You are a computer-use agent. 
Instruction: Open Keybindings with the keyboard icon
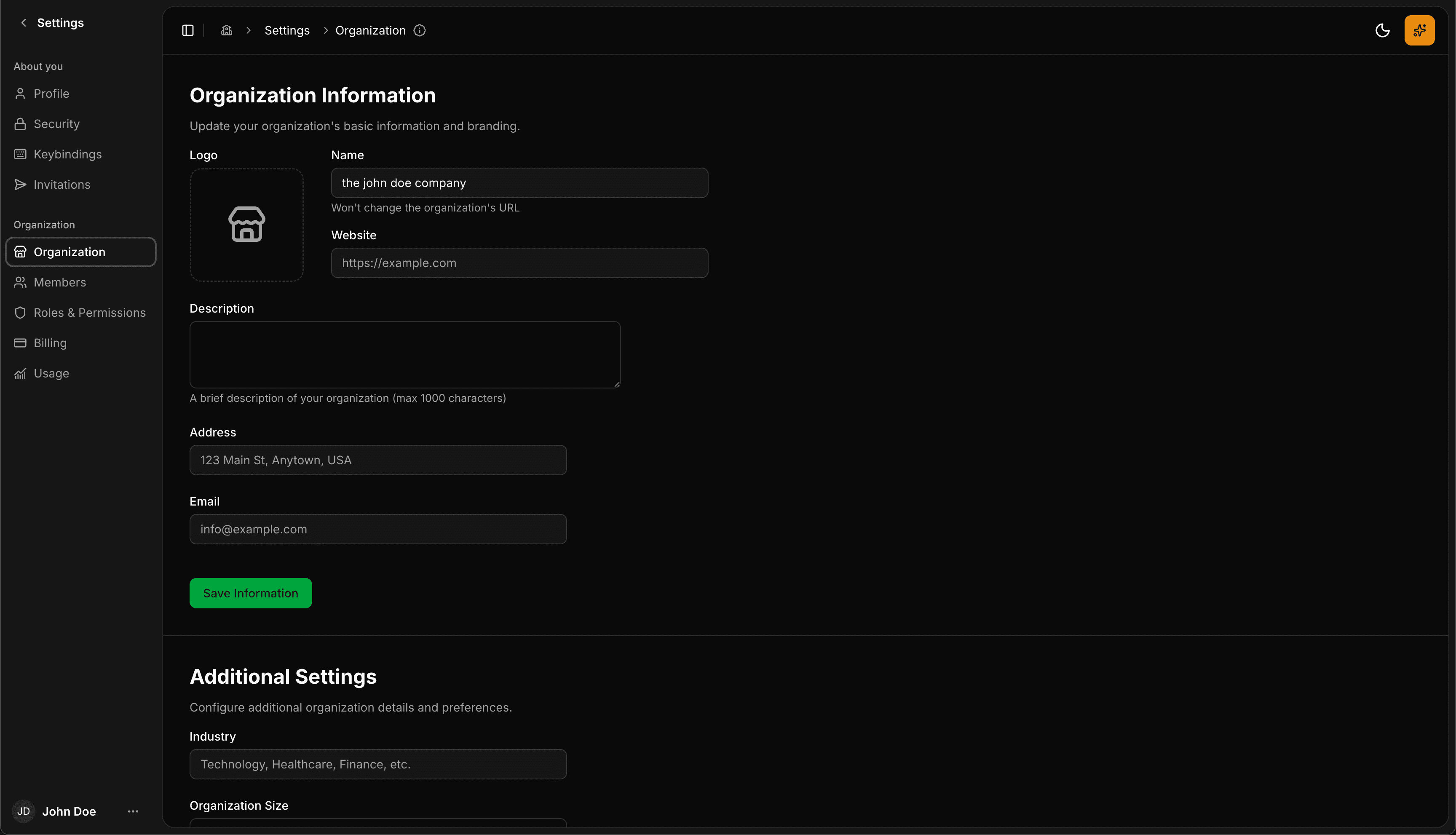20,154
